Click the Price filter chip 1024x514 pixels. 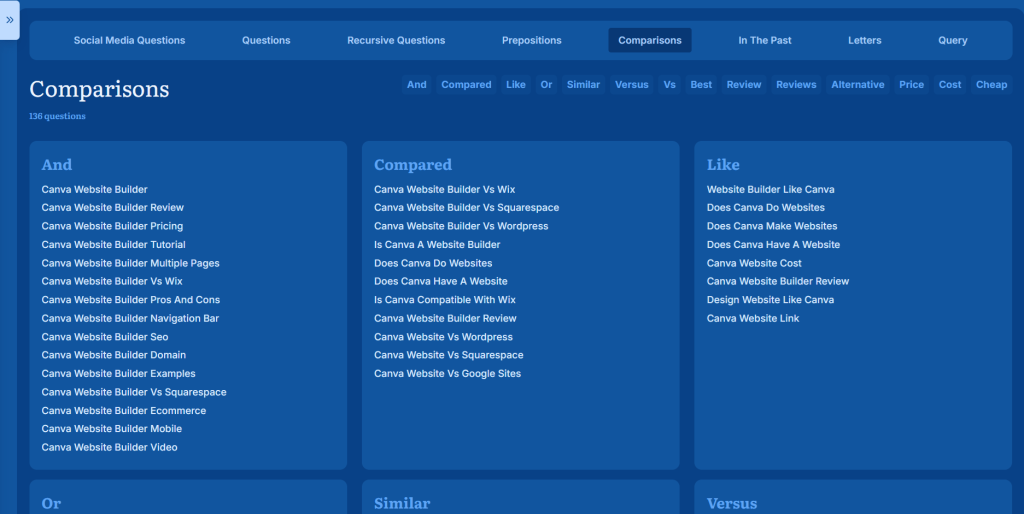click(x=911, y=85)
